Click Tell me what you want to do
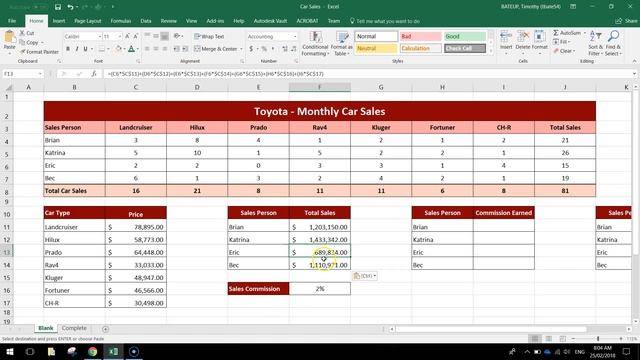The height and width of the screenshot is (360, 640). (x=385, y=21)
